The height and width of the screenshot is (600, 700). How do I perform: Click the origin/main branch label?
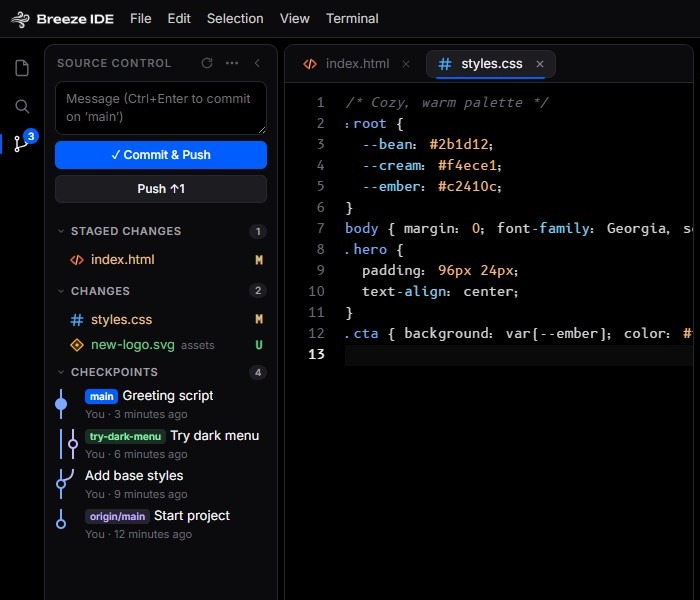117,517
